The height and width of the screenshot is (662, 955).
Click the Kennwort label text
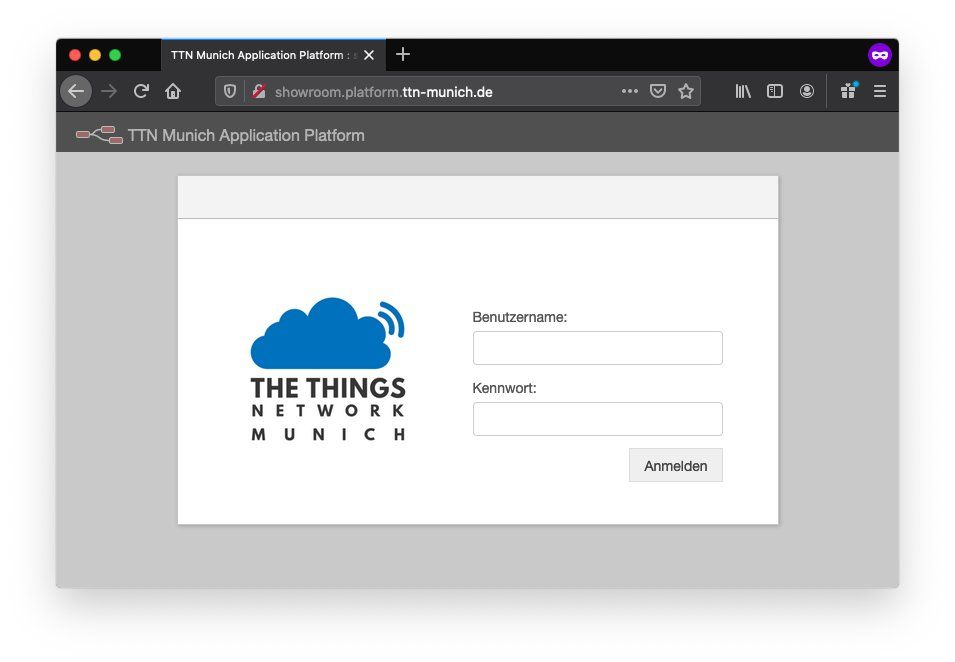tap(504, 389)
